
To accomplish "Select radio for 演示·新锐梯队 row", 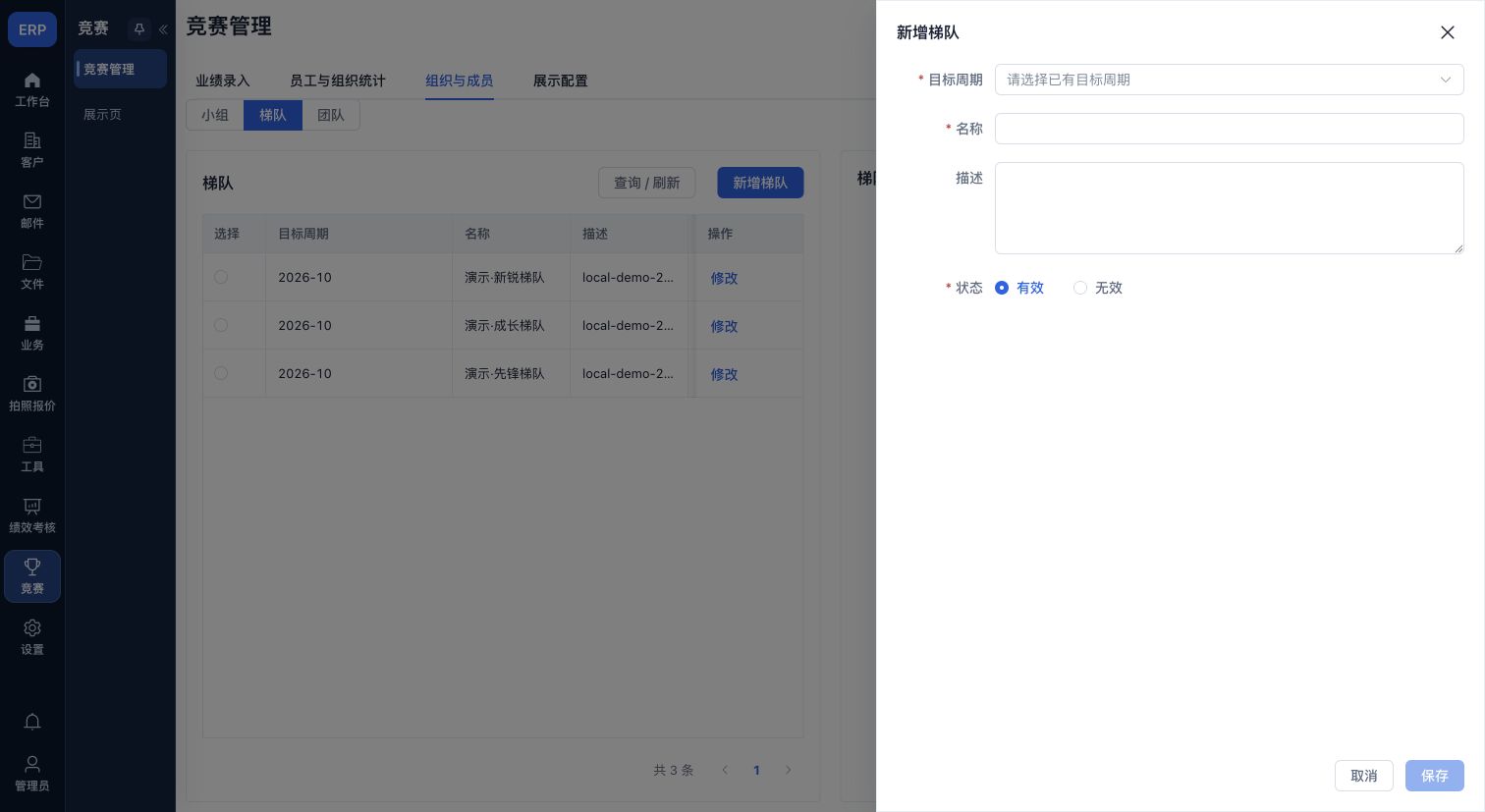I will click(221, 277).
